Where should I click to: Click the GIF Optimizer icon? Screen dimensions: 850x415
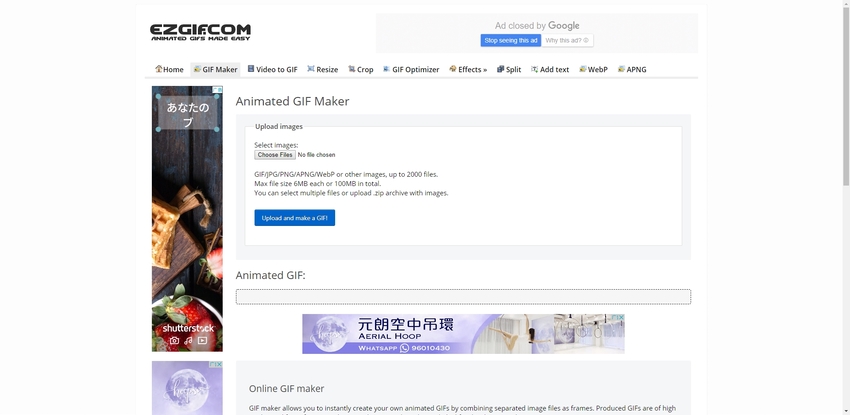pos(386,69)
